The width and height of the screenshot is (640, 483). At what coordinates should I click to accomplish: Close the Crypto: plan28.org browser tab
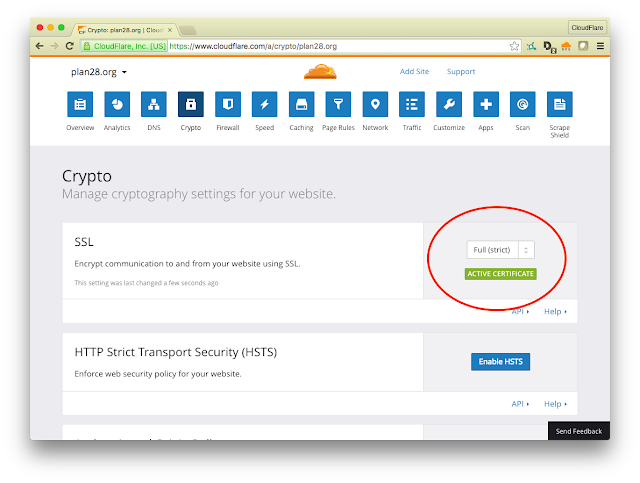coord(170,30)
